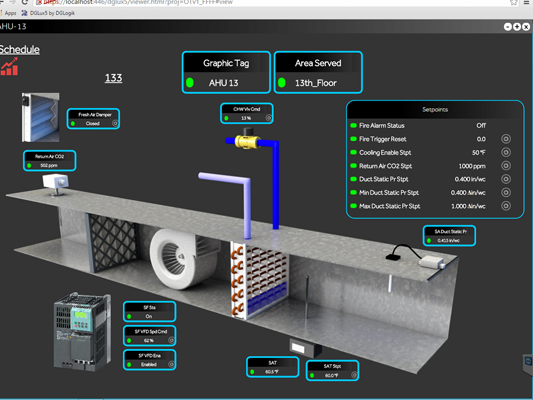Open the Schedule link
The width and height of the screenshot is (533, 400).
pos(19,50)
